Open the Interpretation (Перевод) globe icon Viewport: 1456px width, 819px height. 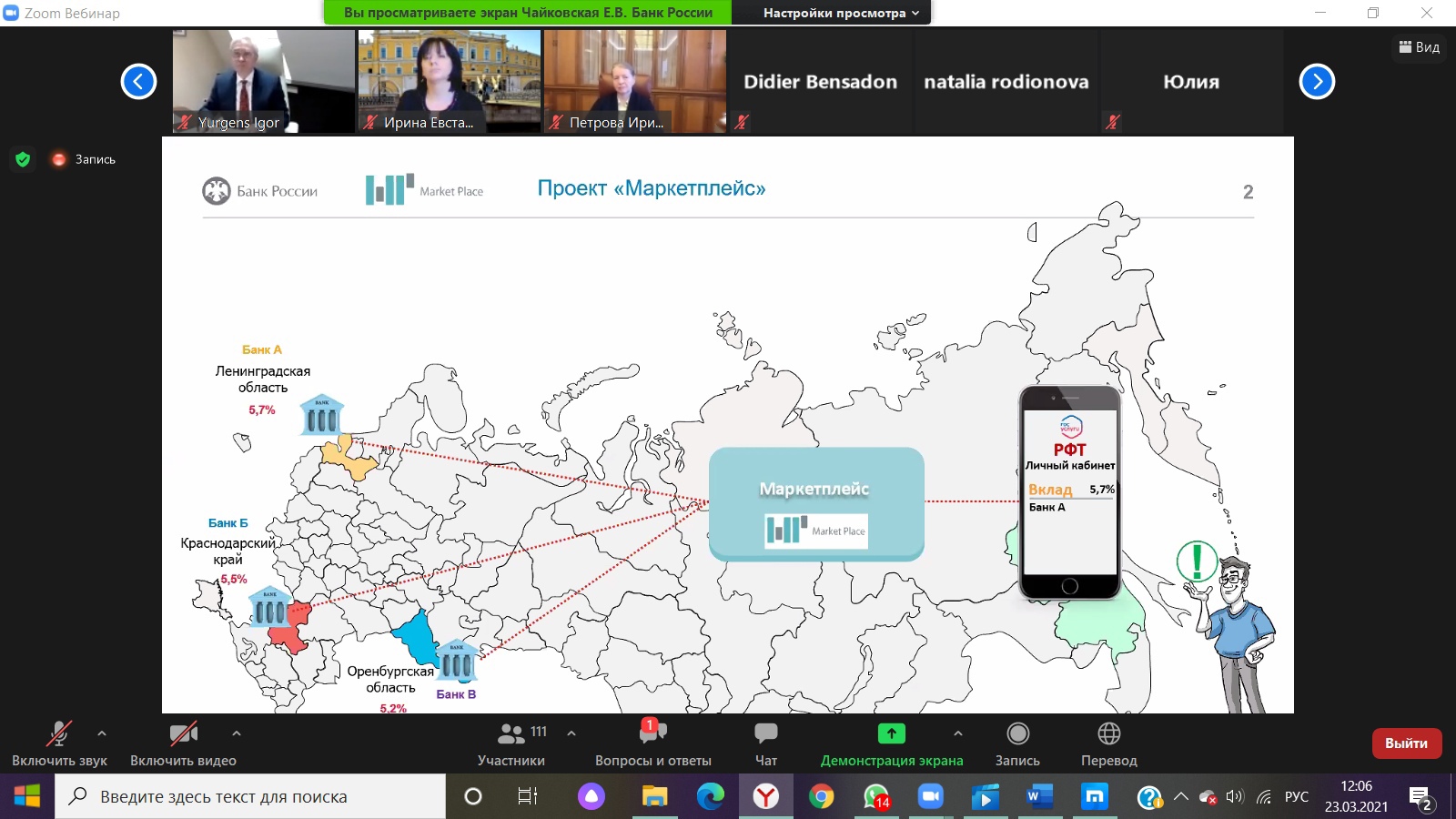click(1108, 733)
